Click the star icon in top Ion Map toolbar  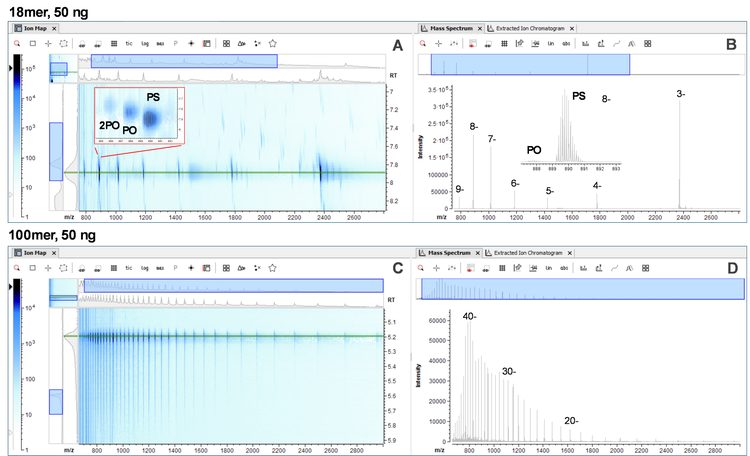coord(273,44)
